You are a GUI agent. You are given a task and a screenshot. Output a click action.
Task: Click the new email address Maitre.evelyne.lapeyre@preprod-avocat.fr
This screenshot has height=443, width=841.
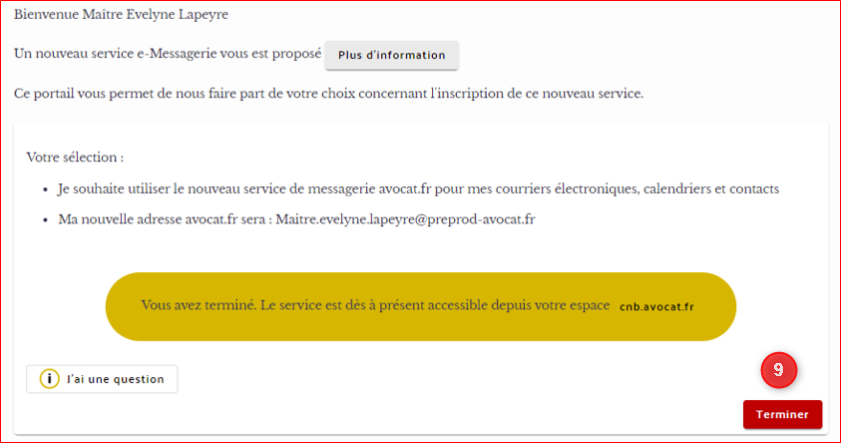pos(405,219)
